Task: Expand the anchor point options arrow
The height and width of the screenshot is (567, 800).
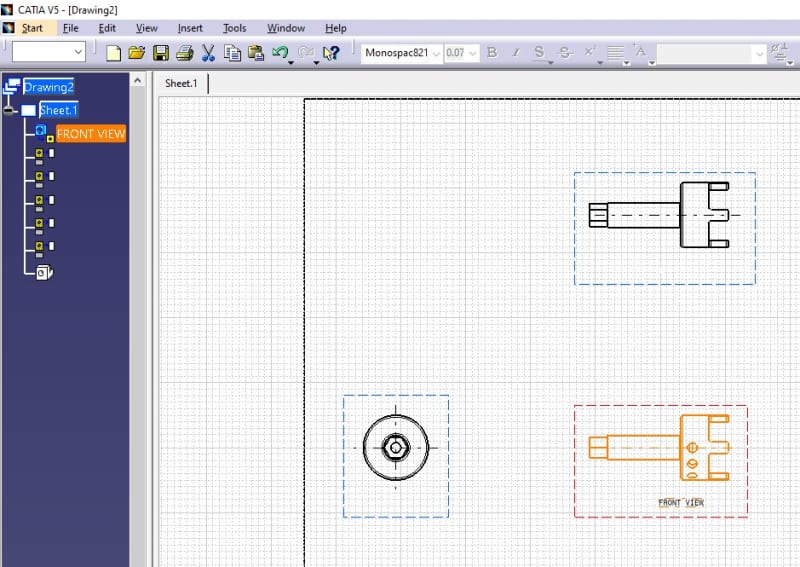Action: point(652,64)
